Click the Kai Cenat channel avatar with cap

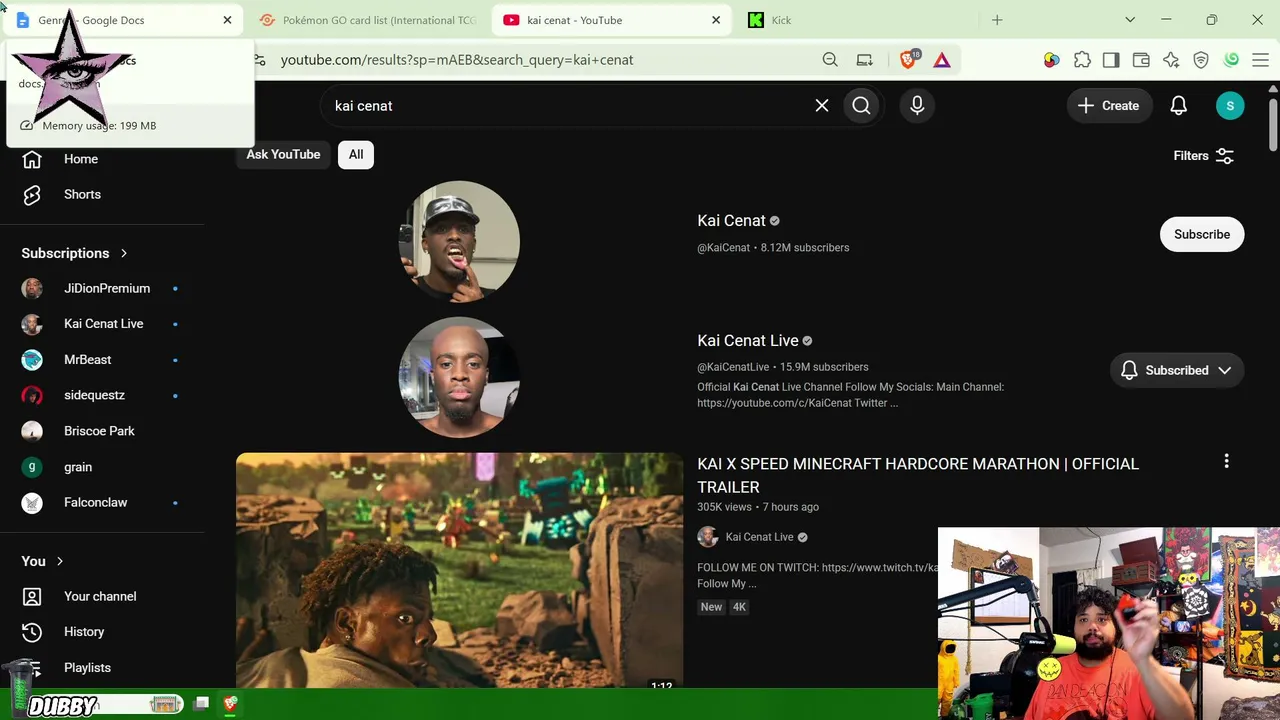point(459,241)
